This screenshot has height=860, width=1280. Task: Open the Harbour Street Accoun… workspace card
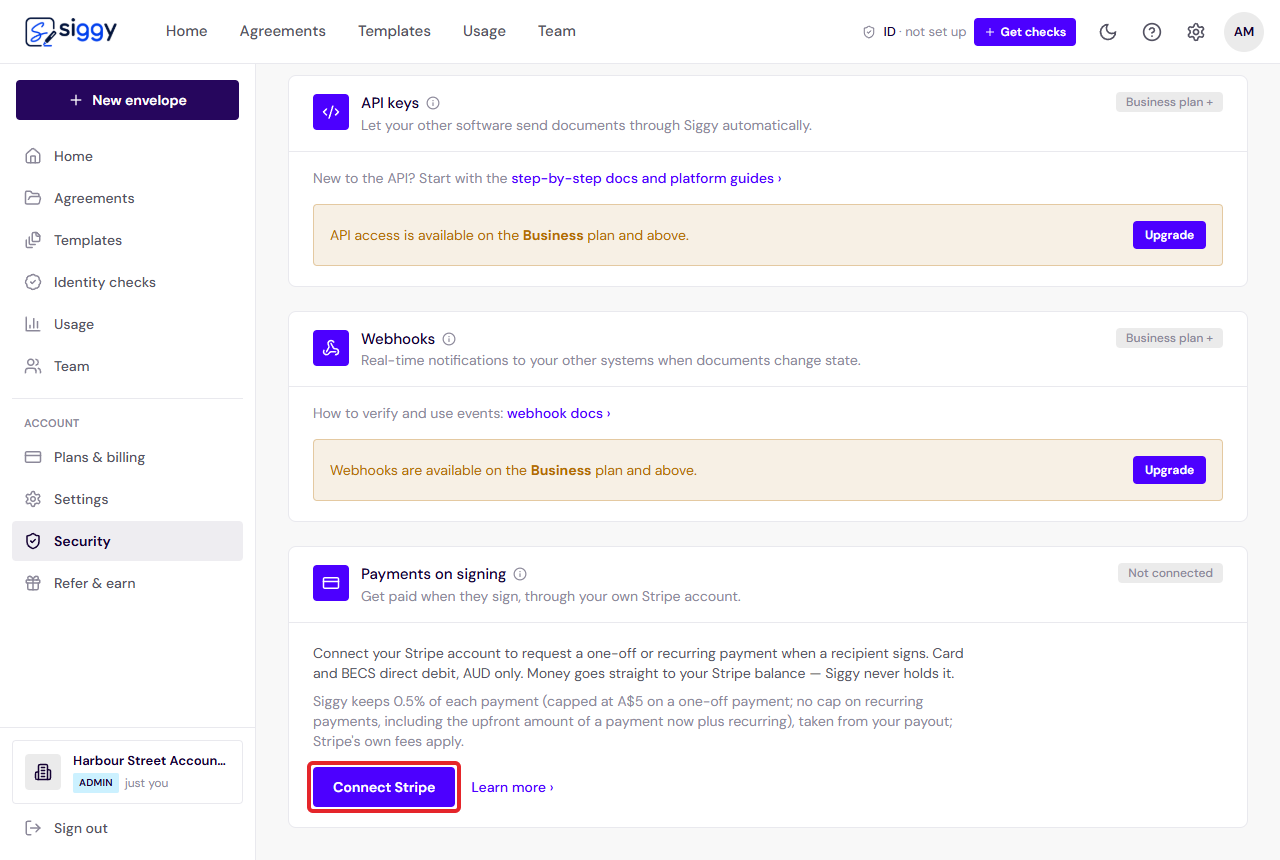coord(127,772)
